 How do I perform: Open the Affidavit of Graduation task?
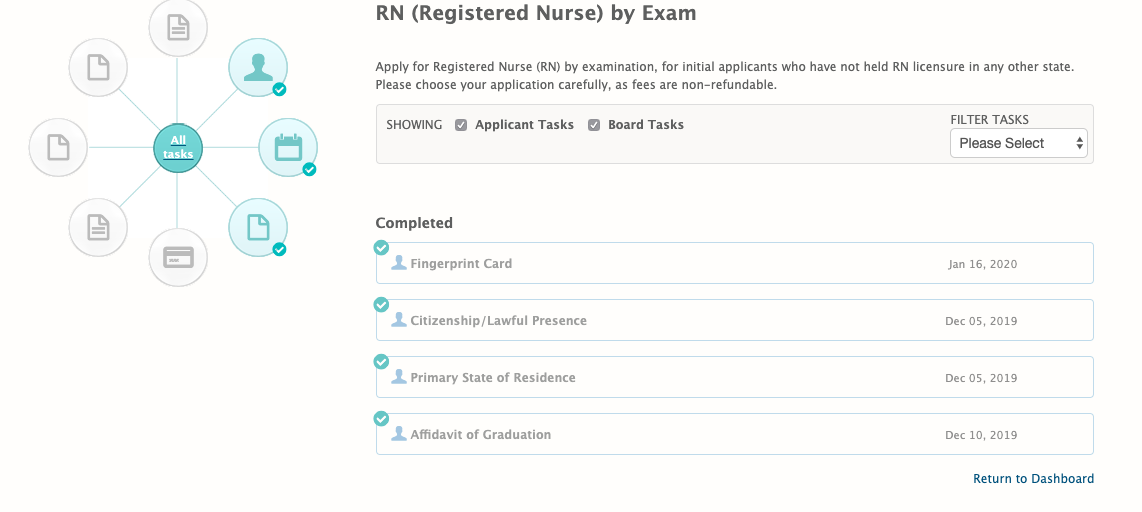(480, 435)
